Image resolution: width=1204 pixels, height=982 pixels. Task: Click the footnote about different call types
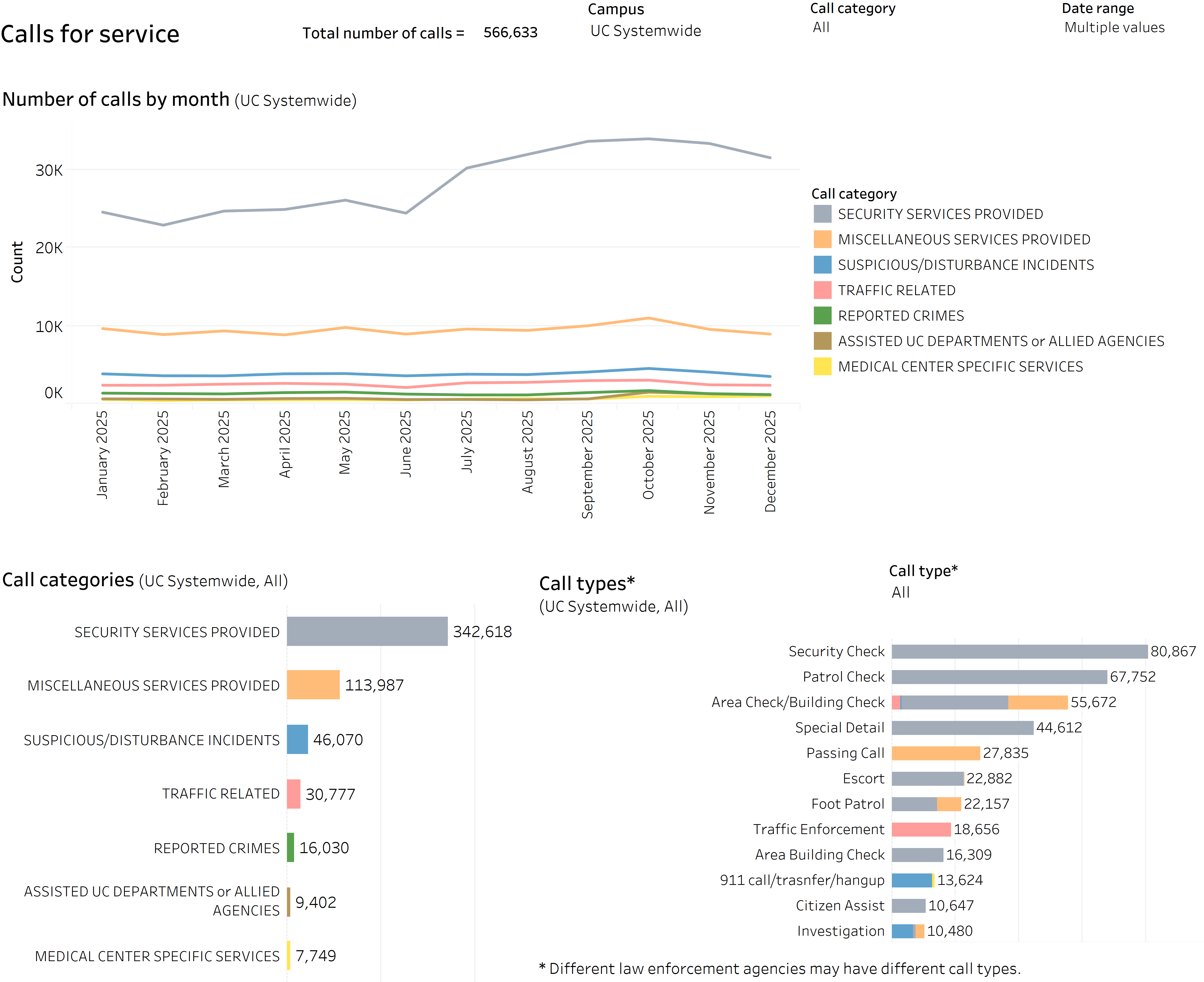click(x=780, y=969)
